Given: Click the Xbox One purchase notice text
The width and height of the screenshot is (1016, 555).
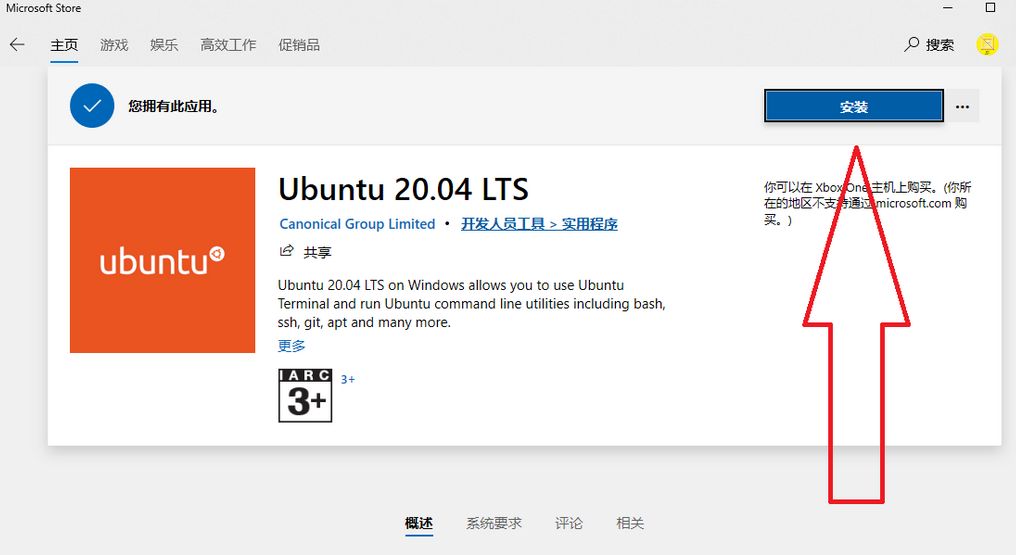Looking at the screenshot, I should (867, 203).
